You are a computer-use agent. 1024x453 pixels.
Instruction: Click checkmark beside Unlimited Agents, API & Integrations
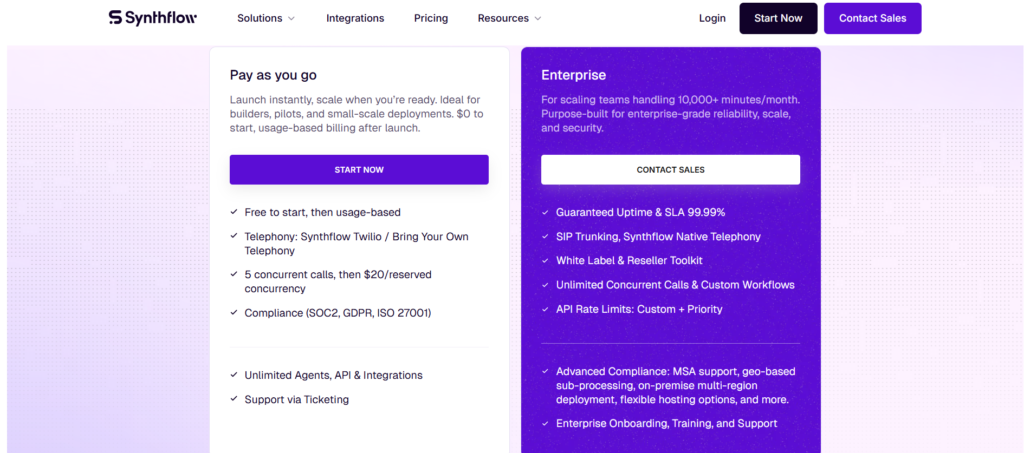click(x=234, y=375)
